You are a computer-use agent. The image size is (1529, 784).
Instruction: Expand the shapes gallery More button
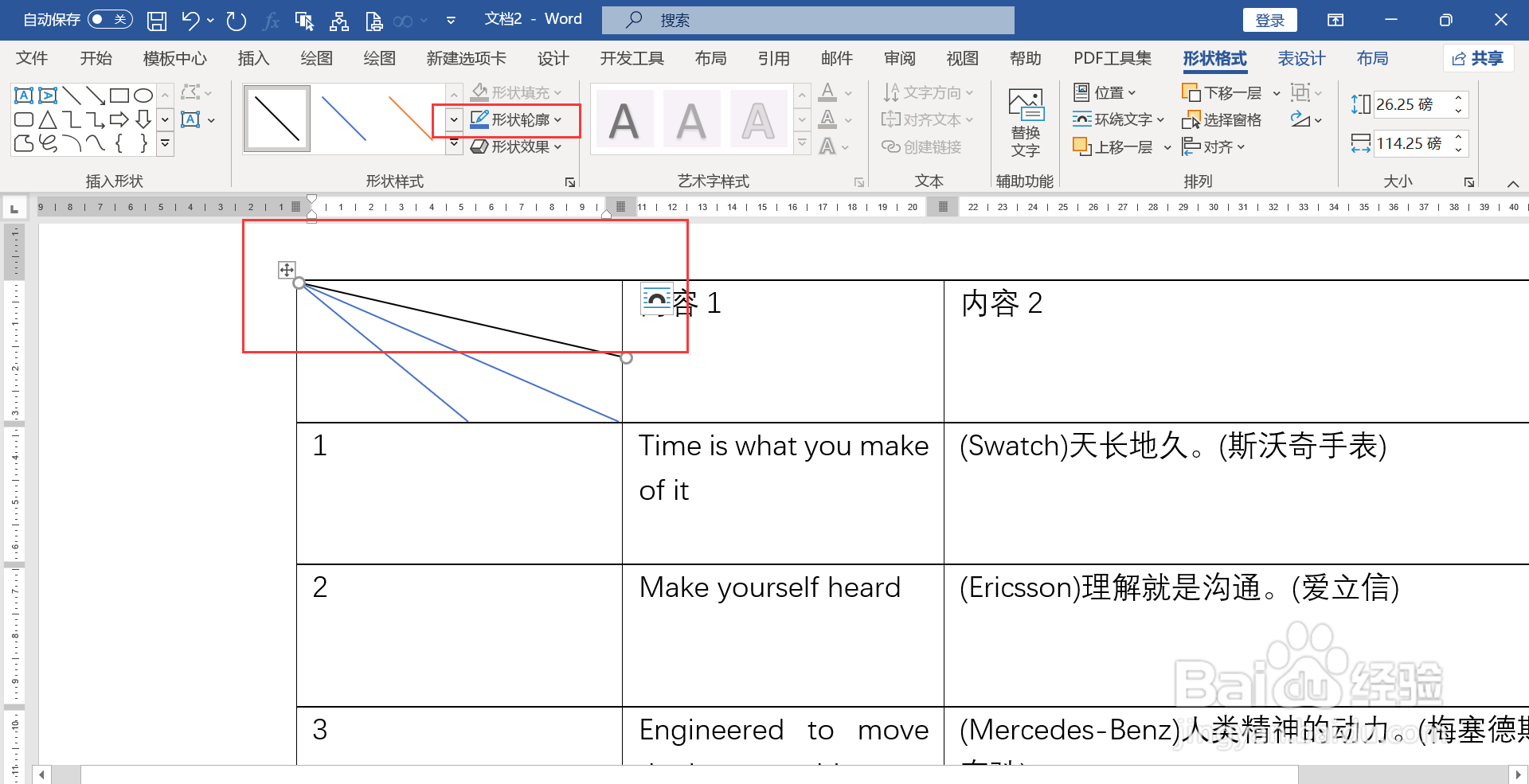click(165, 143)
